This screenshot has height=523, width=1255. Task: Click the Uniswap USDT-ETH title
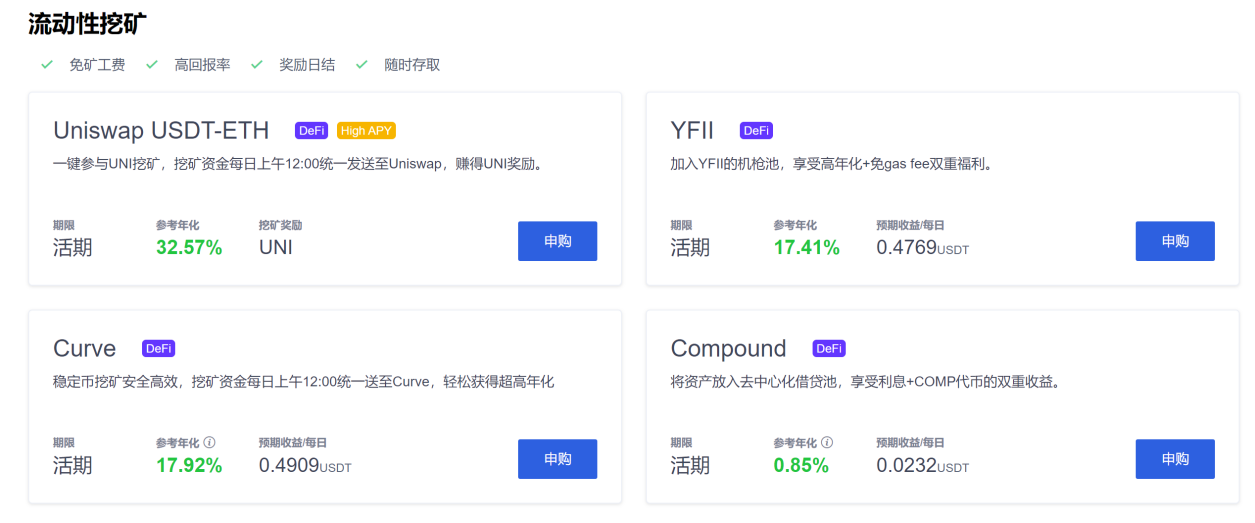(161, 131)
